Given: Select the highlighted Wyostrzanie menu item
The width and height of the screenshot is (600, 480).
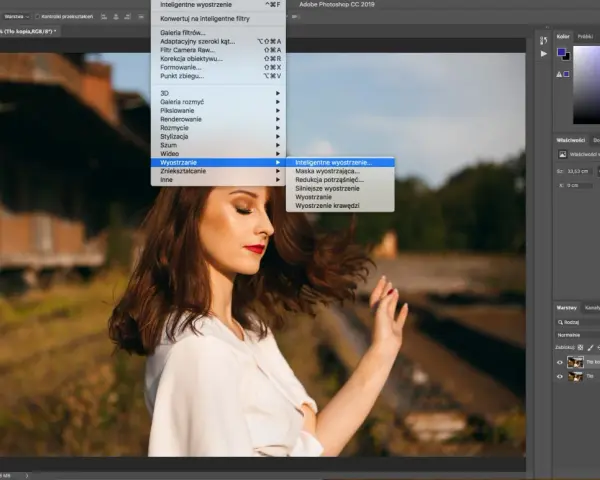Looking at the screenshot, I should click(x=218, y=162).
